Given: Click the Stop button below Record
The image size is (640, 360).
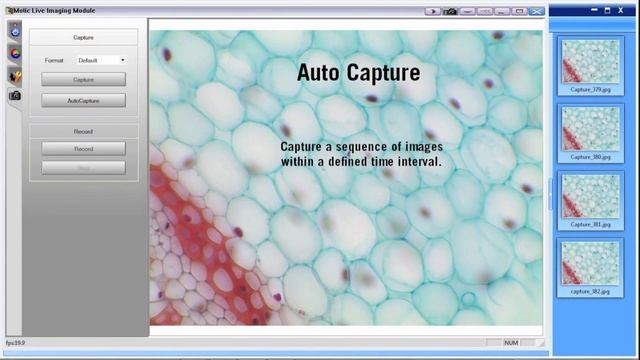Looking at the screenshot, I should (83, 168).
